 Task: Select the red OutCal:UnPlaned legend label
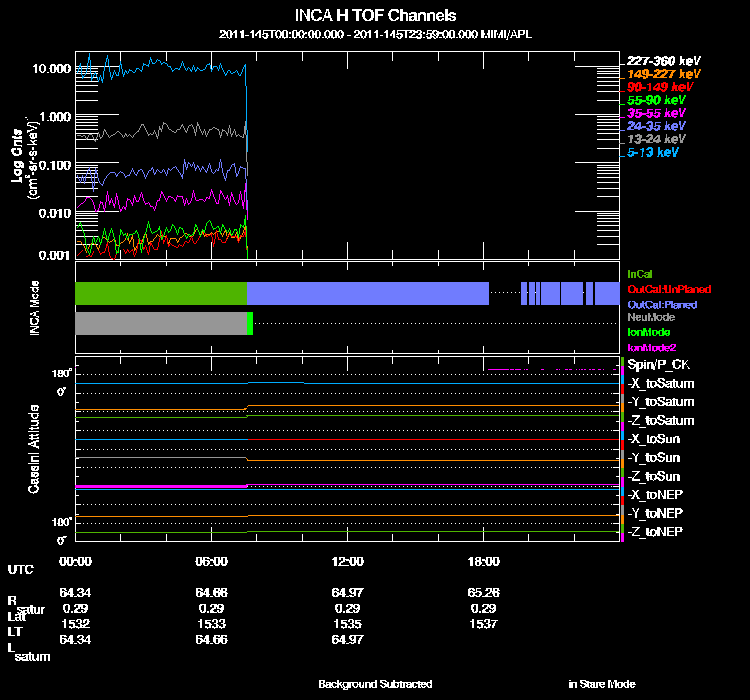pyautogui.click(x=661, y=288)
